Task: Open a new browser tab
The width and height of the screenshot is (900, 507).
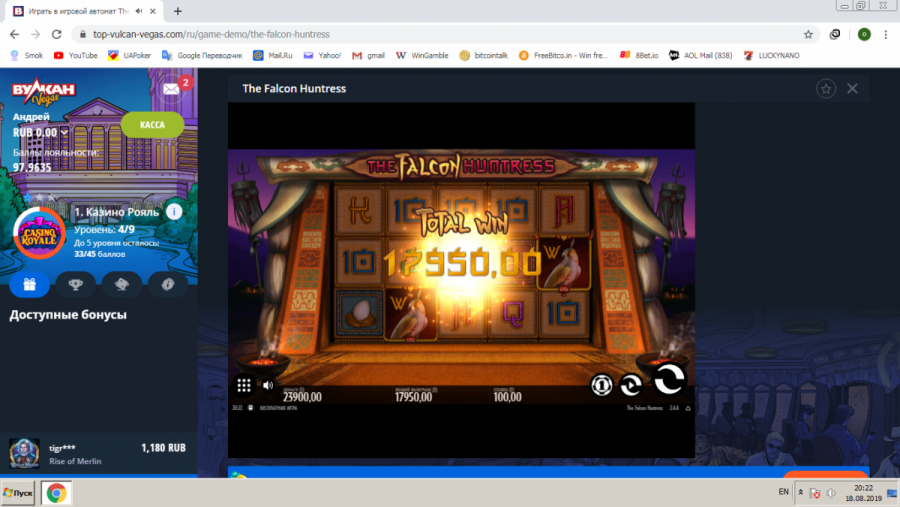Action: point(178,11)
